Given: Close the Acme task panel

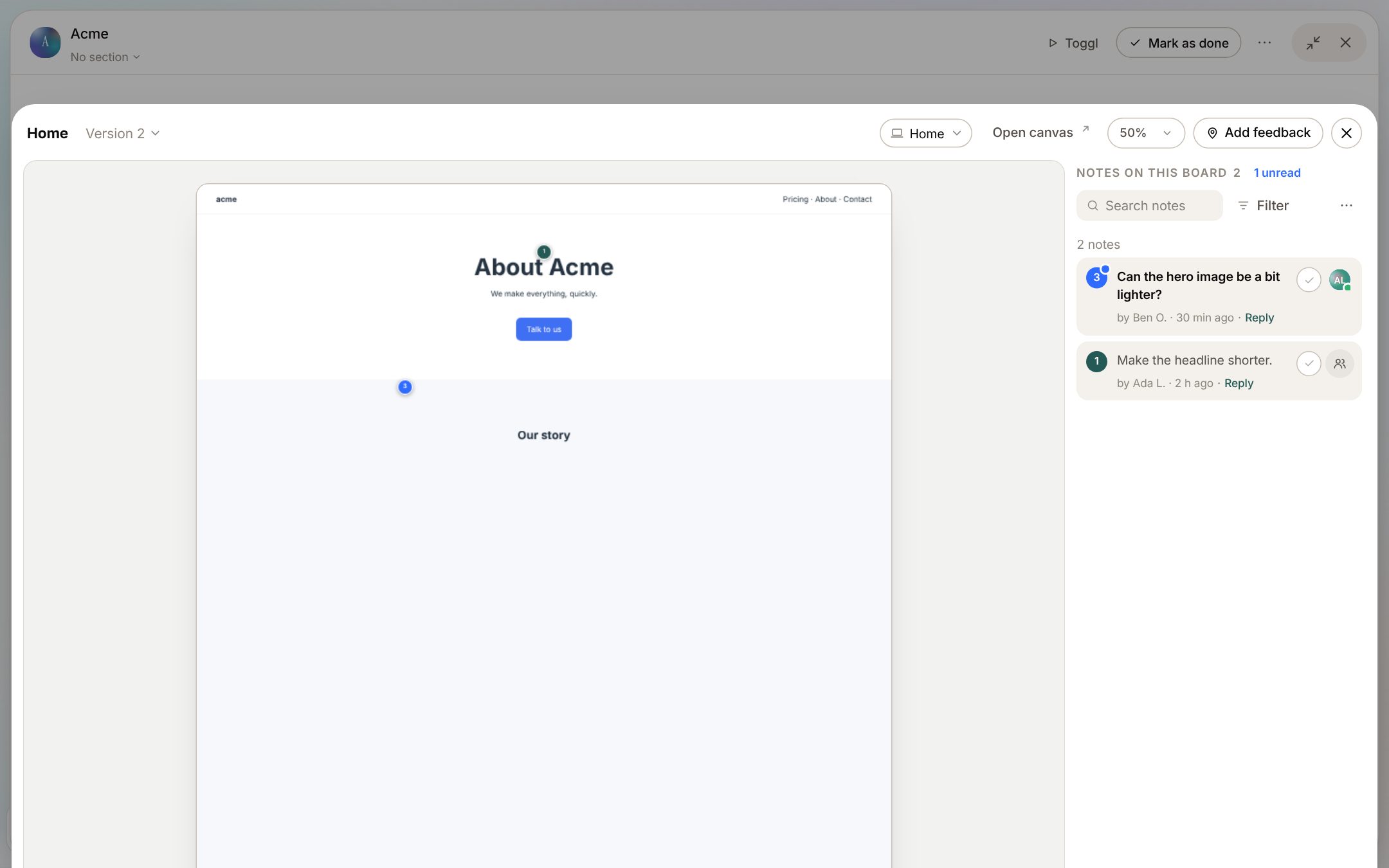Looking at the screenshot, I should pos(1345,42).
